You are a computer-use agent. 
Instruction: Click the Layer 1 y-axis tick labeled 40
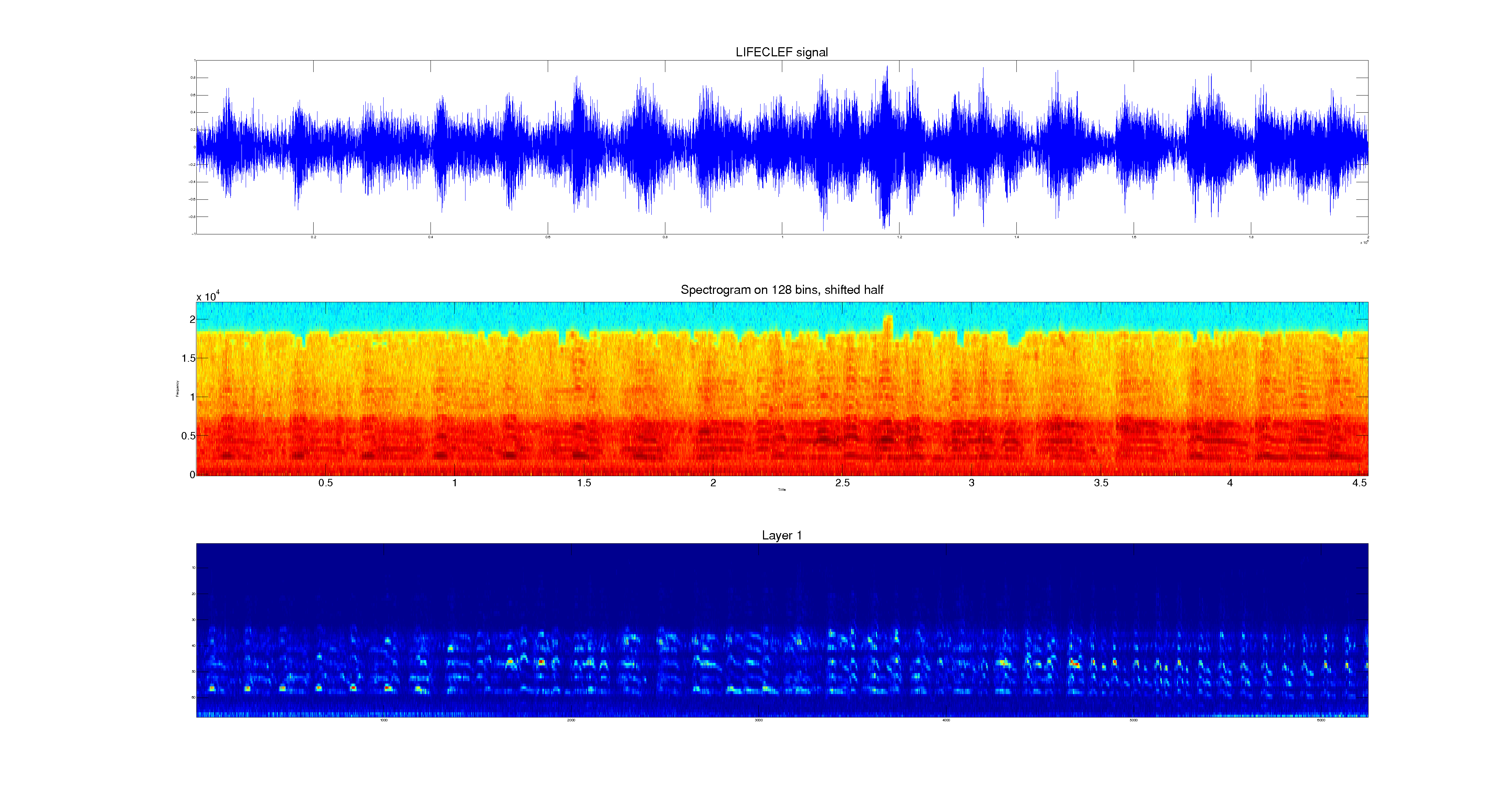click(193, 646)
